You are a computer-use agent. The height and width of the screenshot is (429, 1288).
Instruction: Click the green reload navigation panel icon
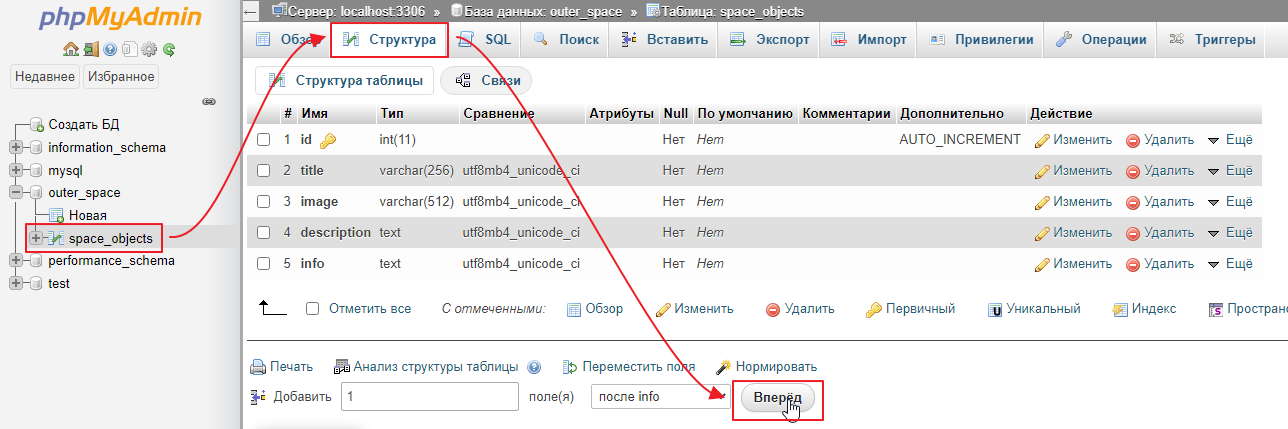coord(169,48)
